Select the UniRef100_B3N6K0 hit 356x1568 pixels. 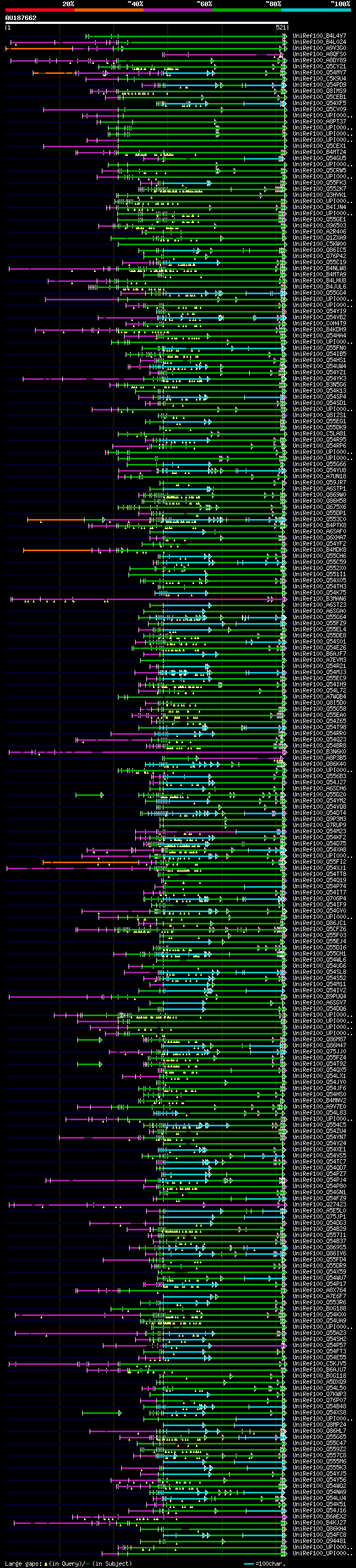pyautogui.click(x=319, y=751)
